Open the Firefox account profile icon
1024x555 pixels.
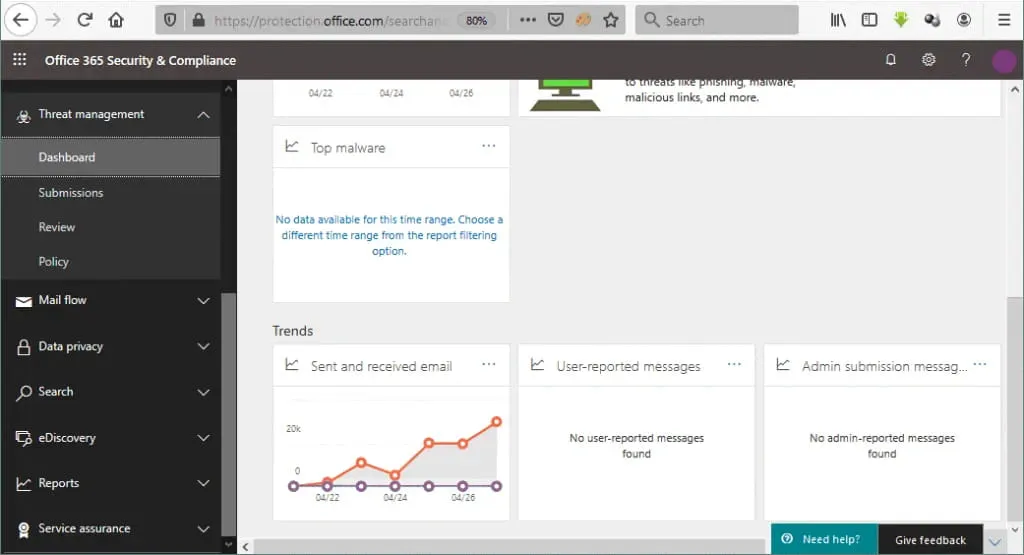coord(963,20)
